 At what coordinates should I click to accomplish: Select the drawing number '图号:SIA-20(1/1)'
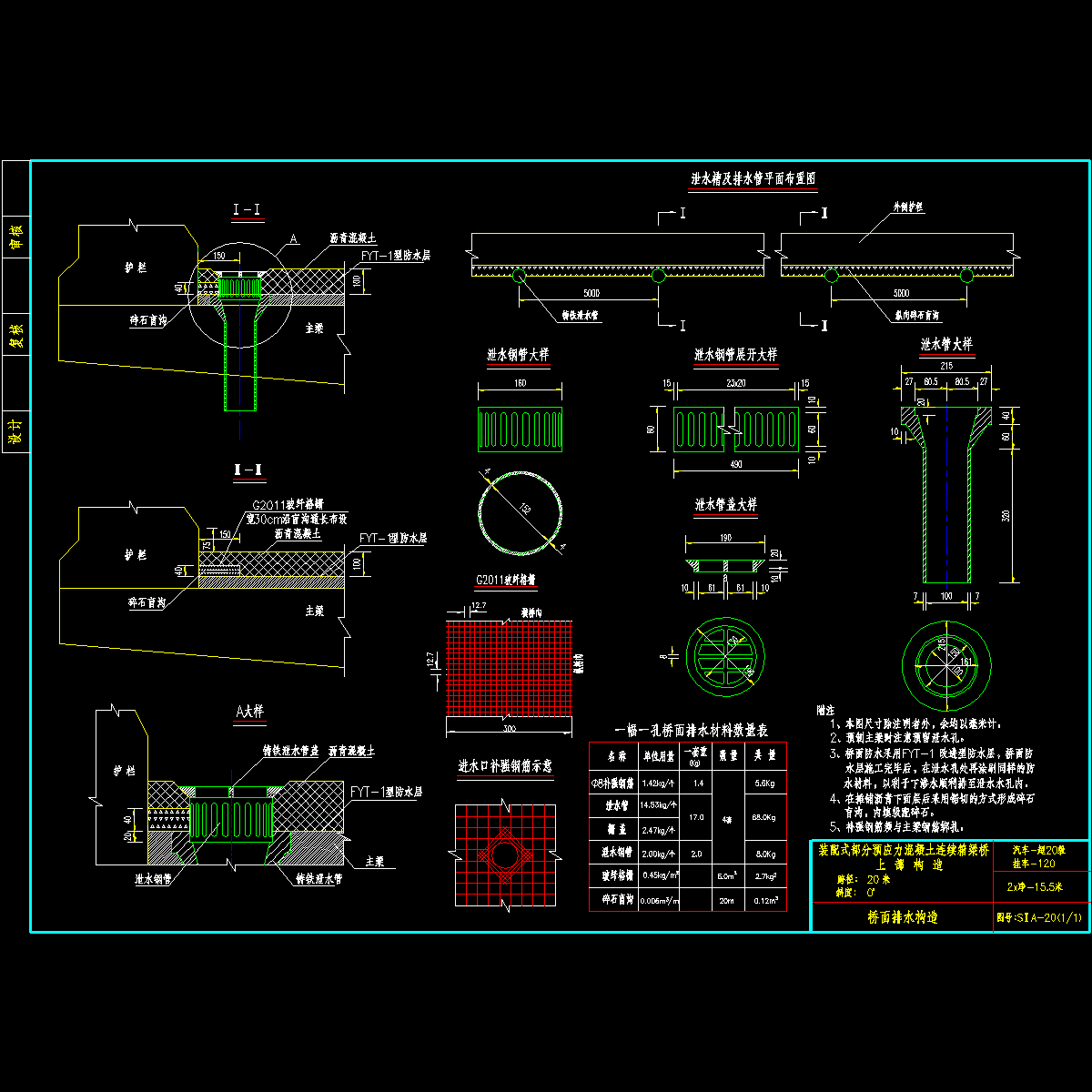click(1041, 918)
